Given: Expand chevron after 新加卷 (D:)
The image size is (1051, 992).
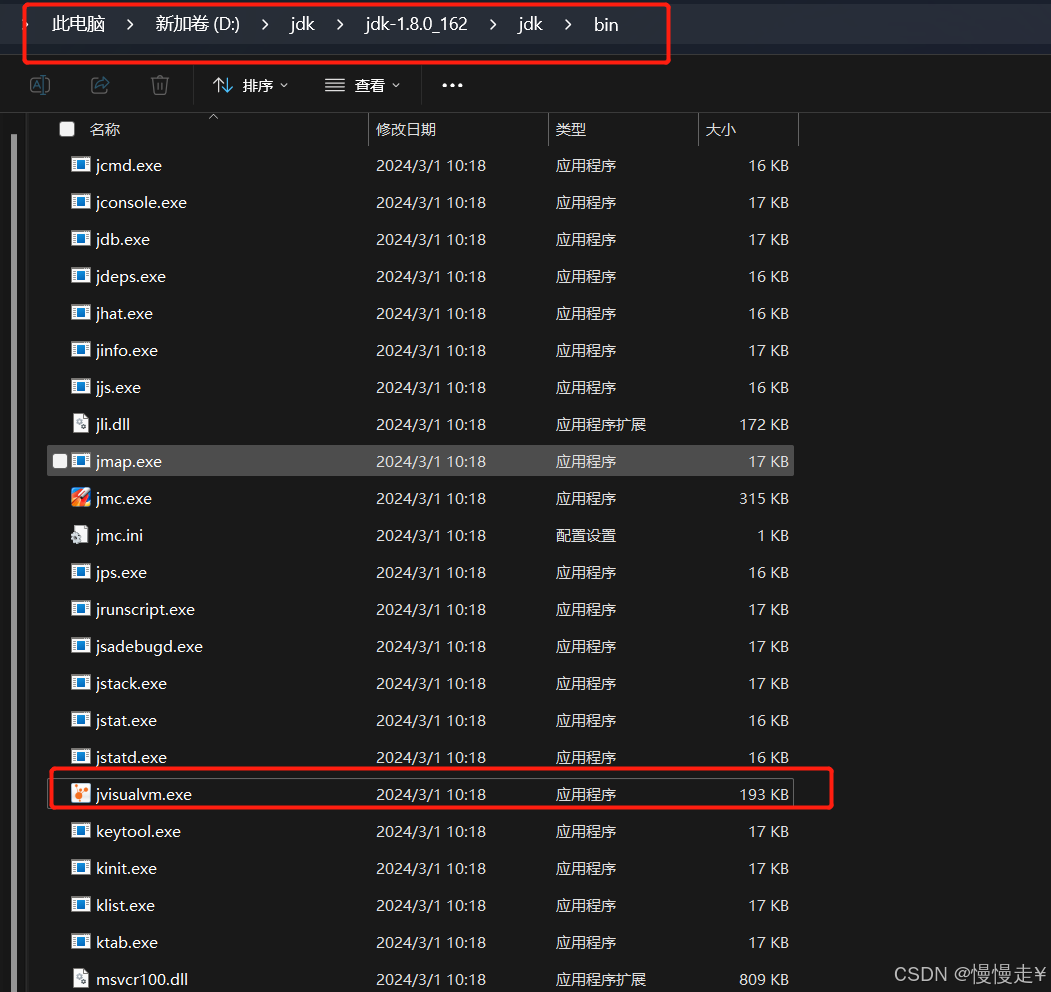Looking at the screenshot, I should [x=265, y=24].
